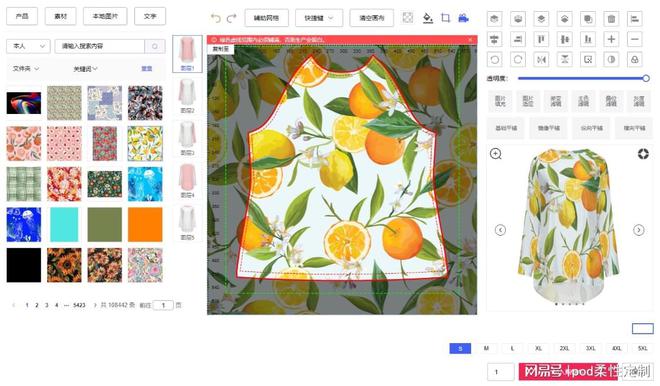Bring layer to top icon

(495, 19)
